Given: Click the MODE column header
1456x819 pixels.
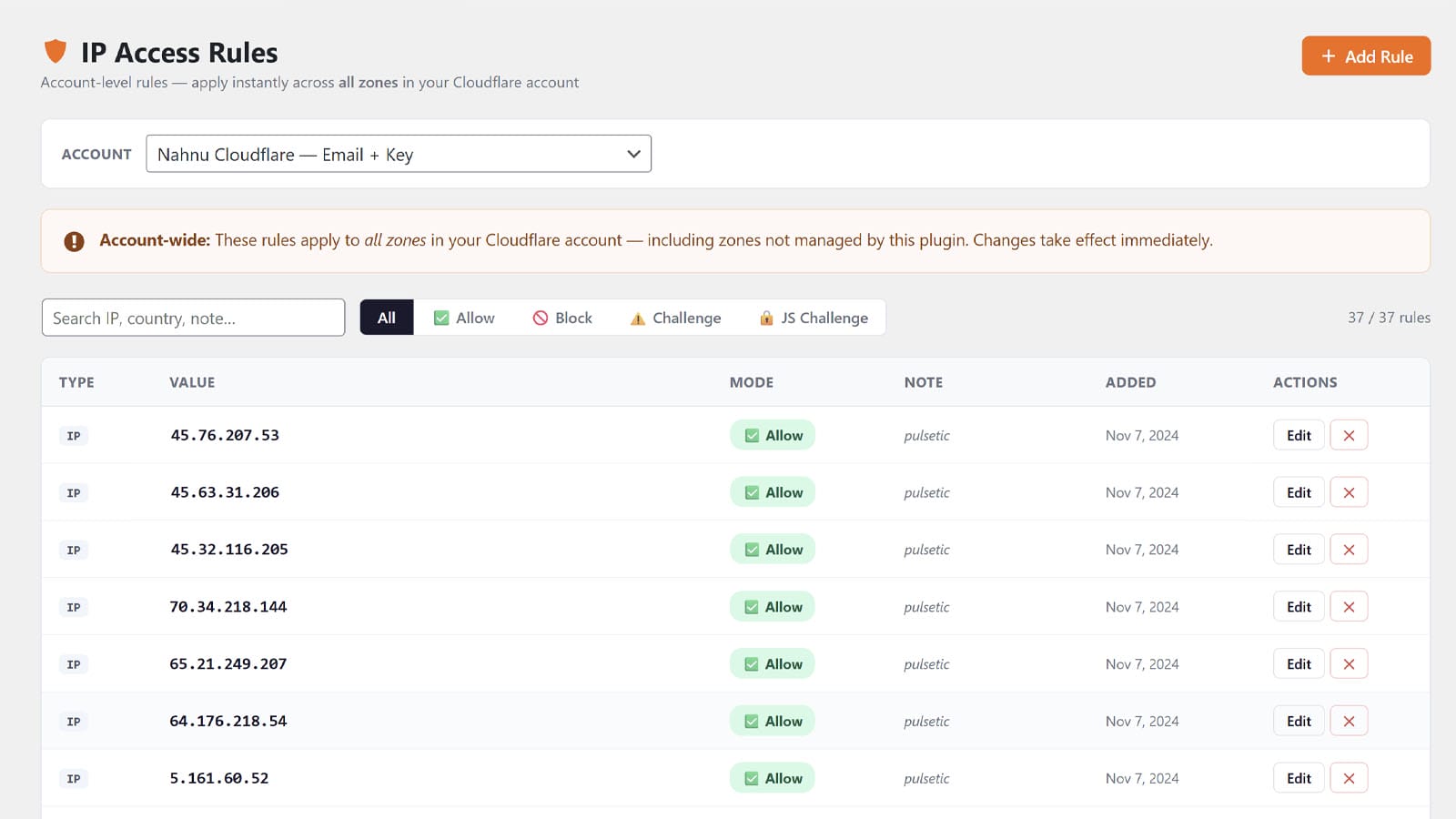Looking at the screenshot, I should pos(752,382).
